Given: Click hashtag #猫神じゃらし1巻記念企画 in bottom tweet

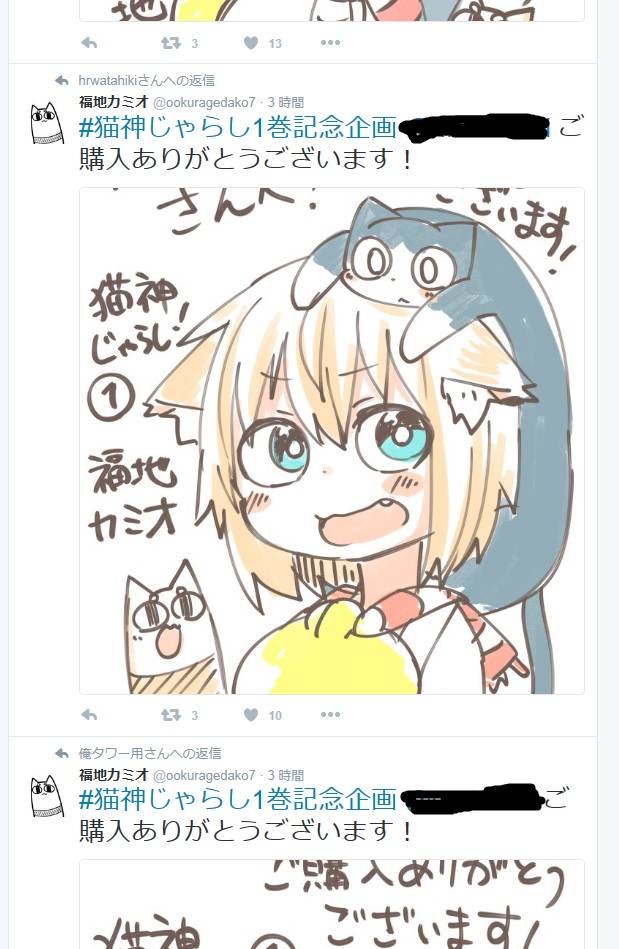Looking at the screenshot, I should [238, 800].
